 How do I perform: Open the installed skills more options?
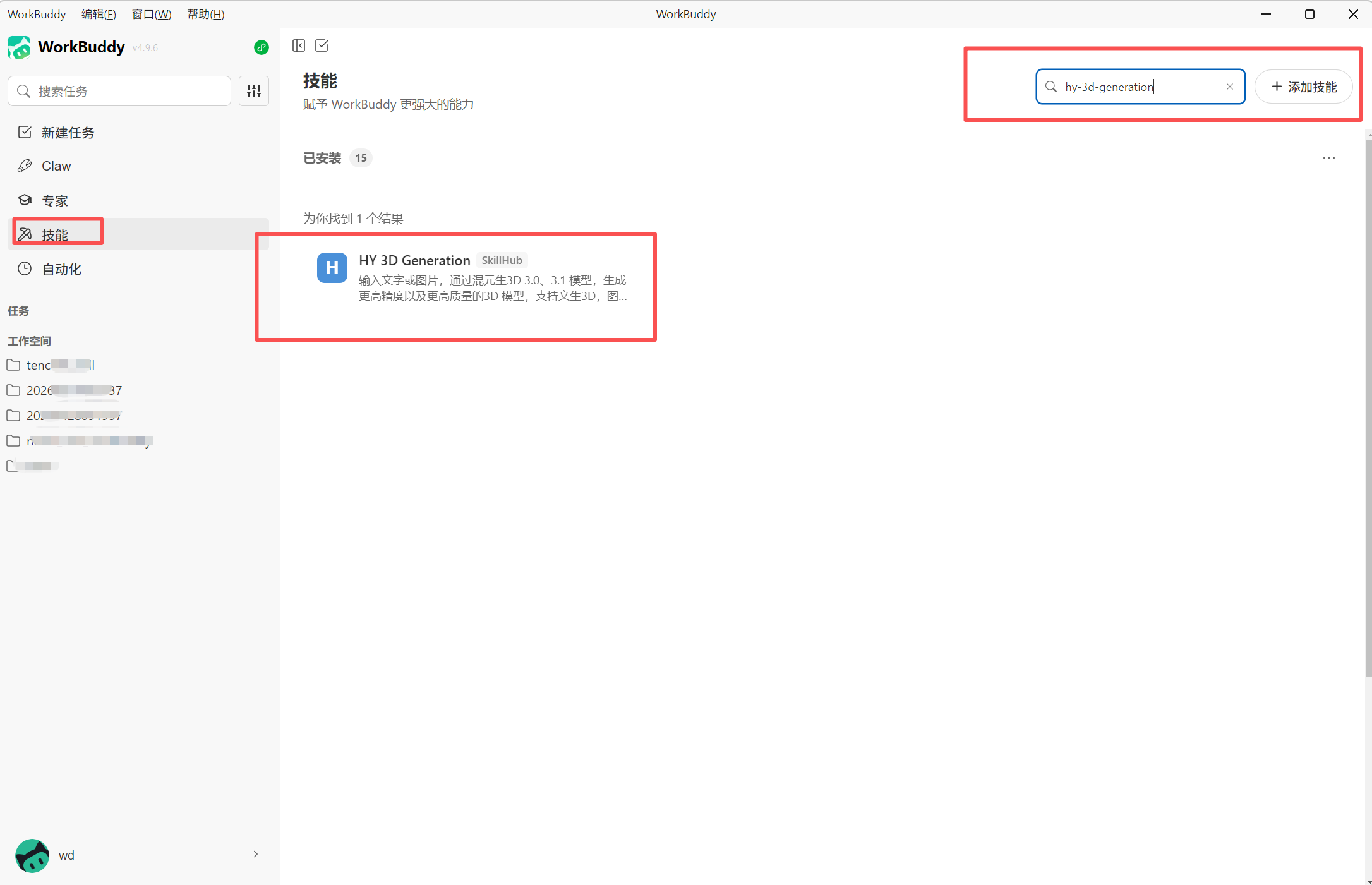1329,158
